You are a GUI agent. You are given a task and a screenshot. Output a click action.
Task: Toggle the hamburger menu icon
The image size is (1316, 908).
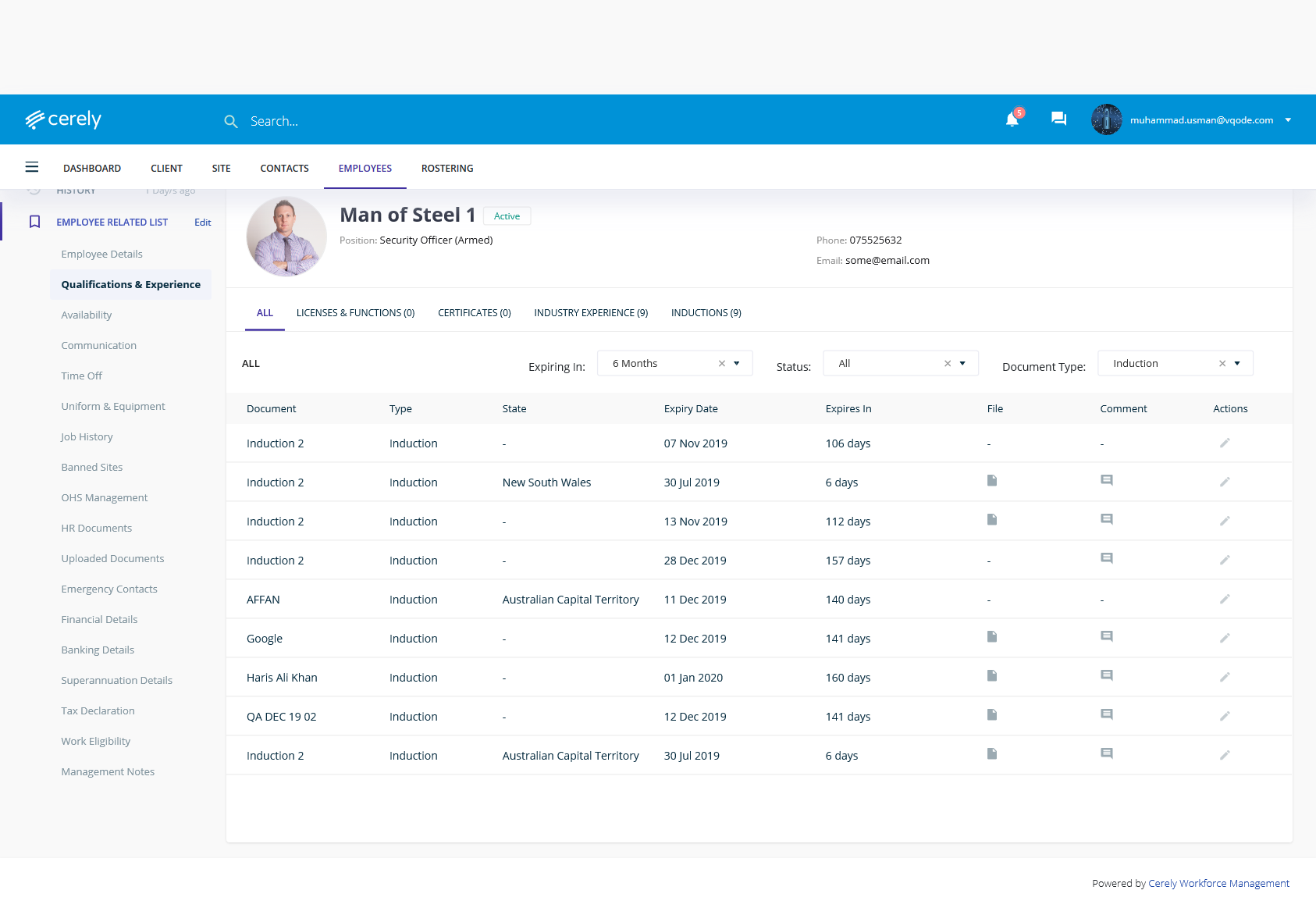pos(32,167)
